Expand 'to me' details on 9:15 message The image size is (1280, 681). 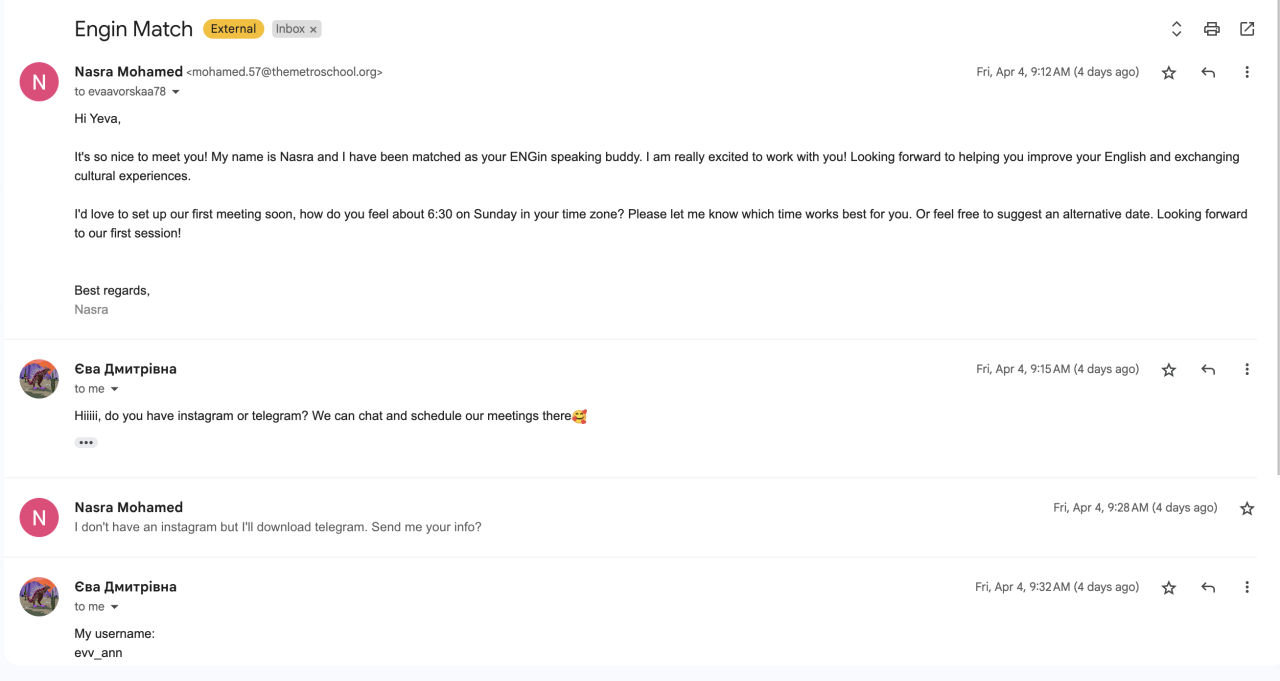[114, 389]
